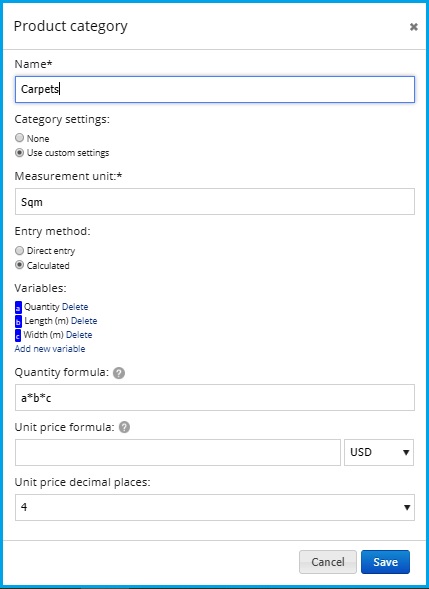
Task: Select Use custom settings option
Action: 19,153
